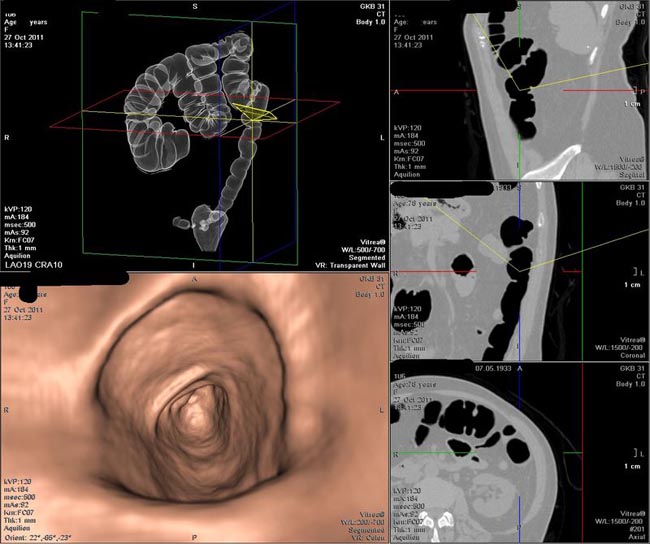Click the yellow camera frustum marker on 3D colon
The height and width of the screenshot is (544, 650).
254,113
